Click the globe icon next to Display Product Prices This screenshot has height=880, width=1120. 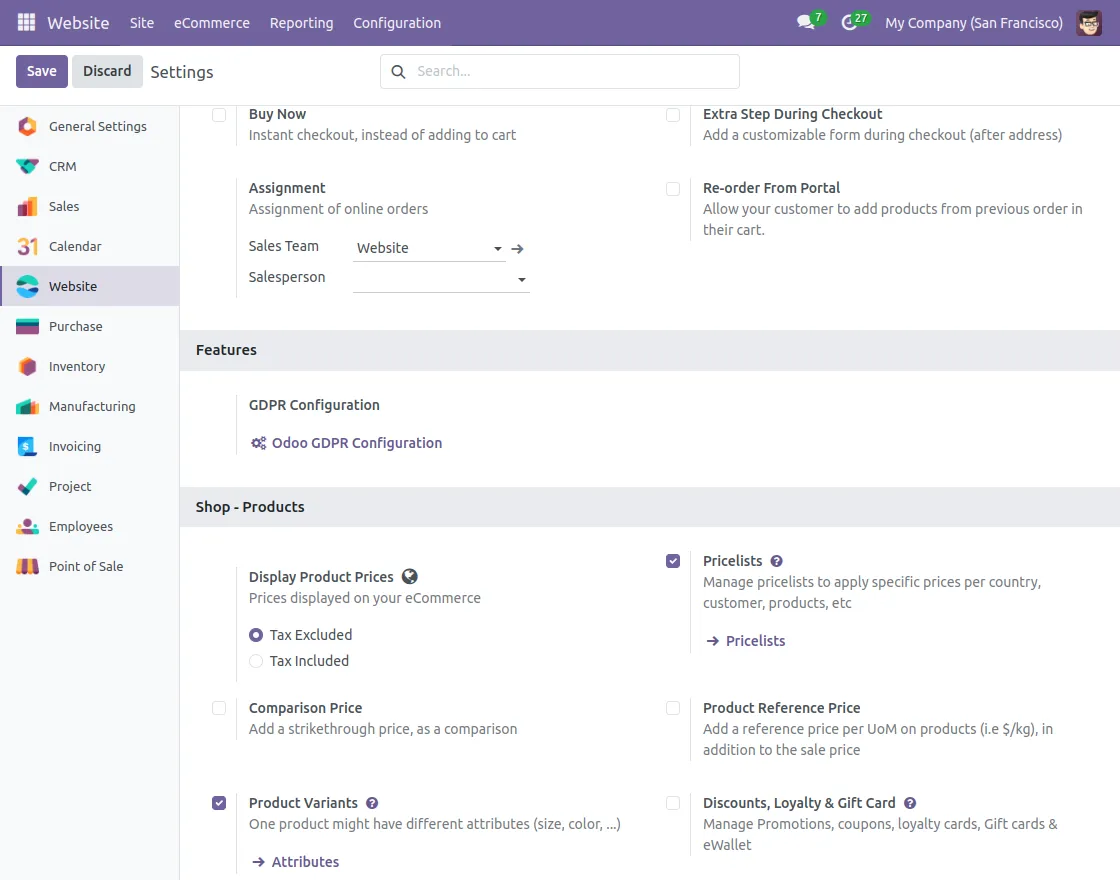coord(409,575)
